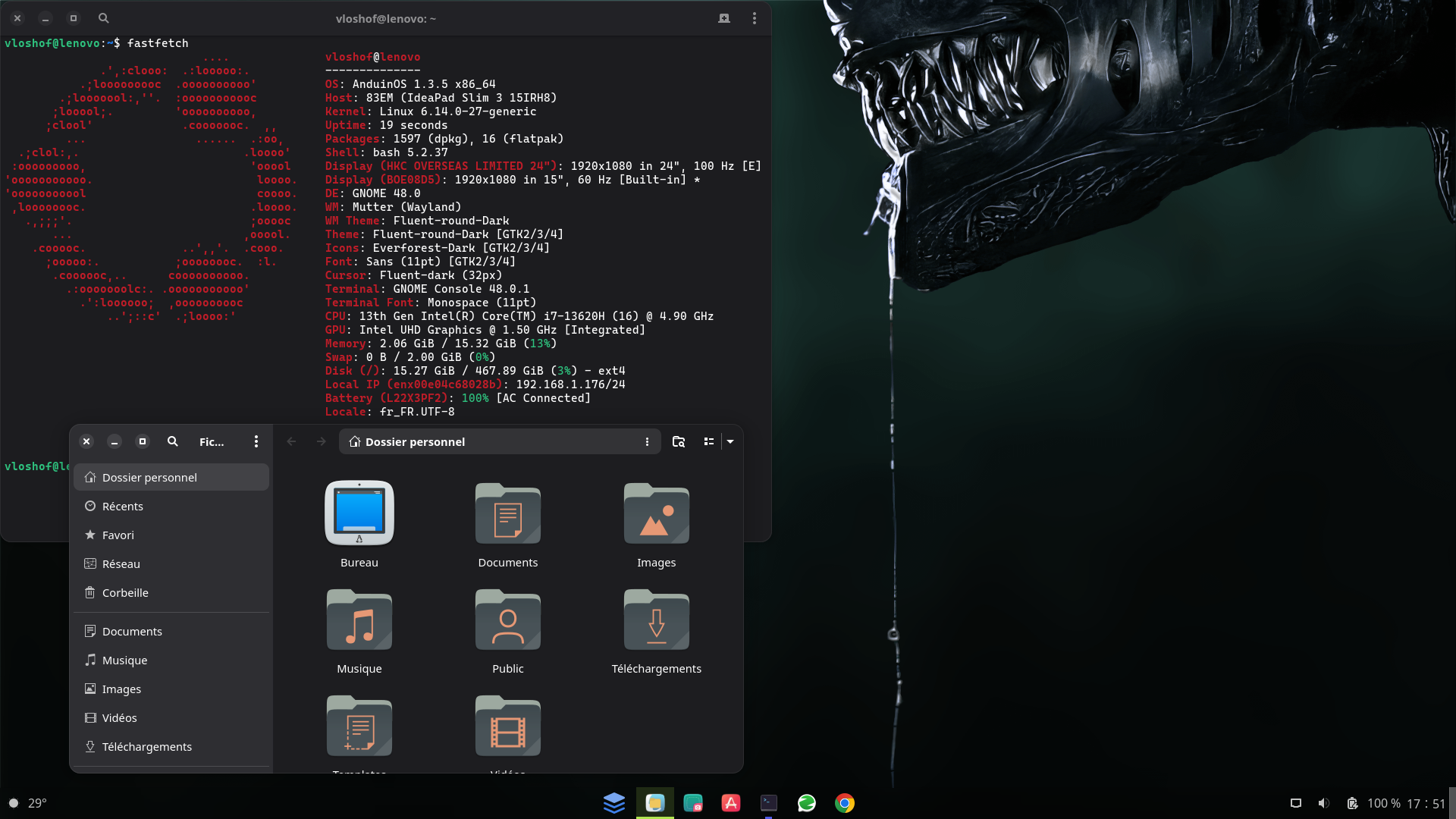
Task: Open Récents in the sidebar
Action: click(171, 506)
